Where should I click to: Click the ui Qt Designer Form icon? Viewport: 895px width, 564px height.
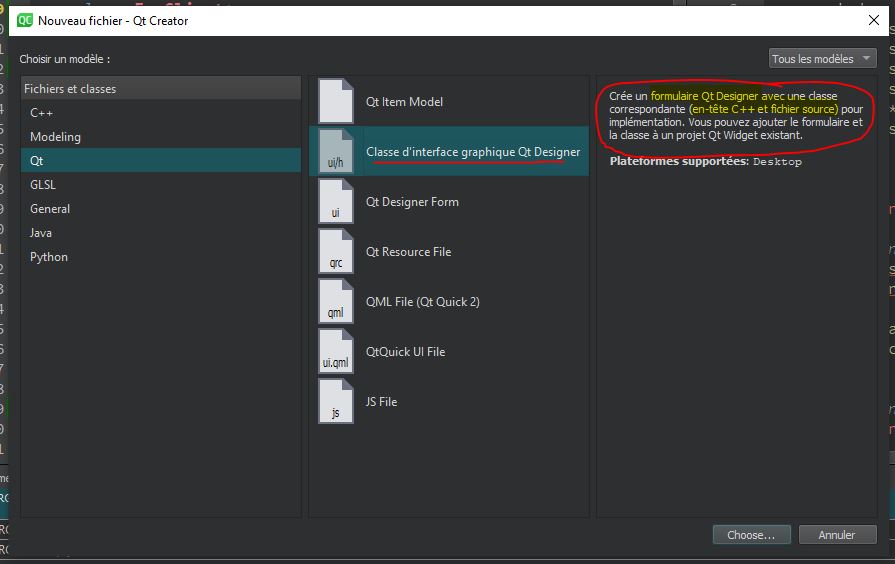point(336,201)
